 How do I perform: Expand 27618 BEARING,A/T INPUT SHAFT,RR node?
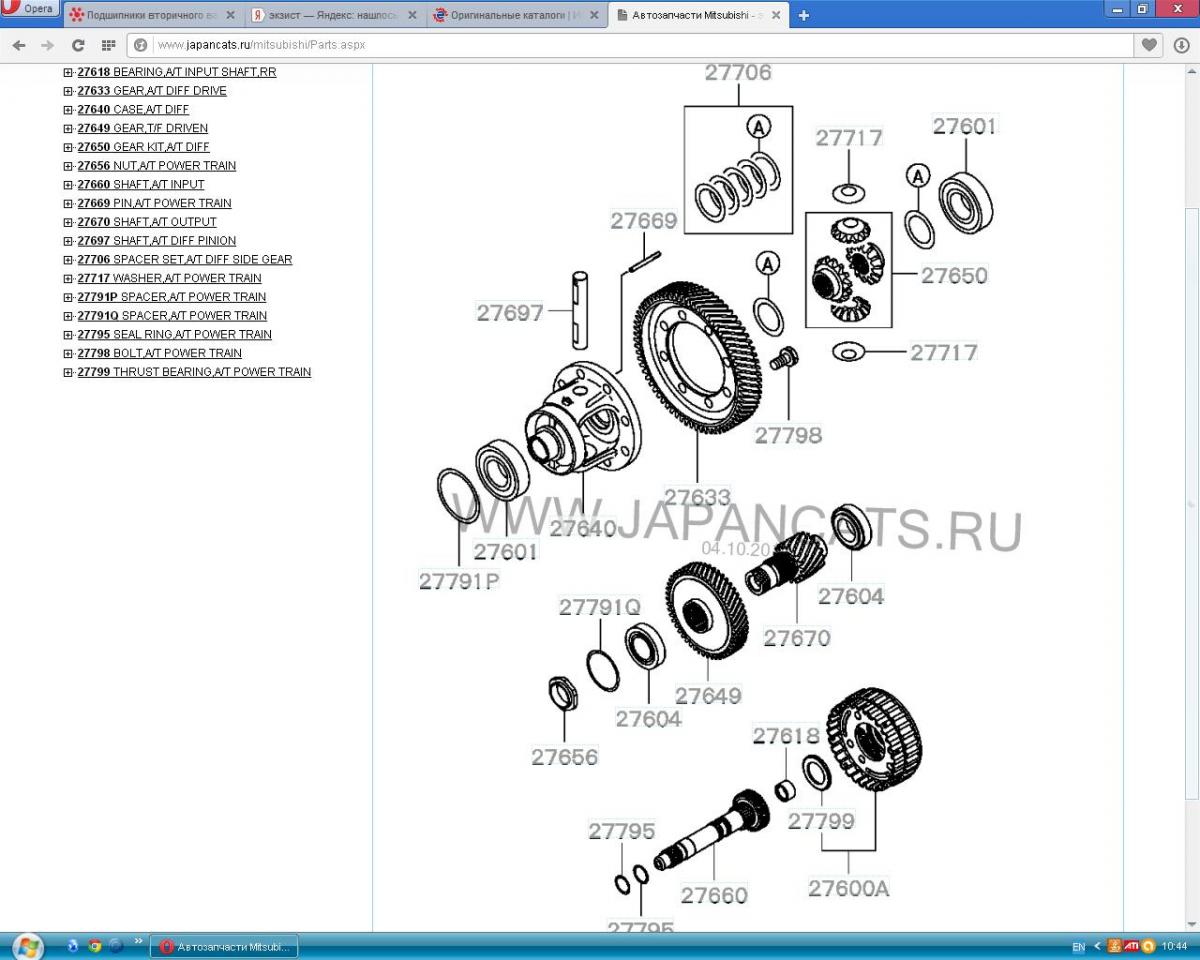tap(68, 73)
